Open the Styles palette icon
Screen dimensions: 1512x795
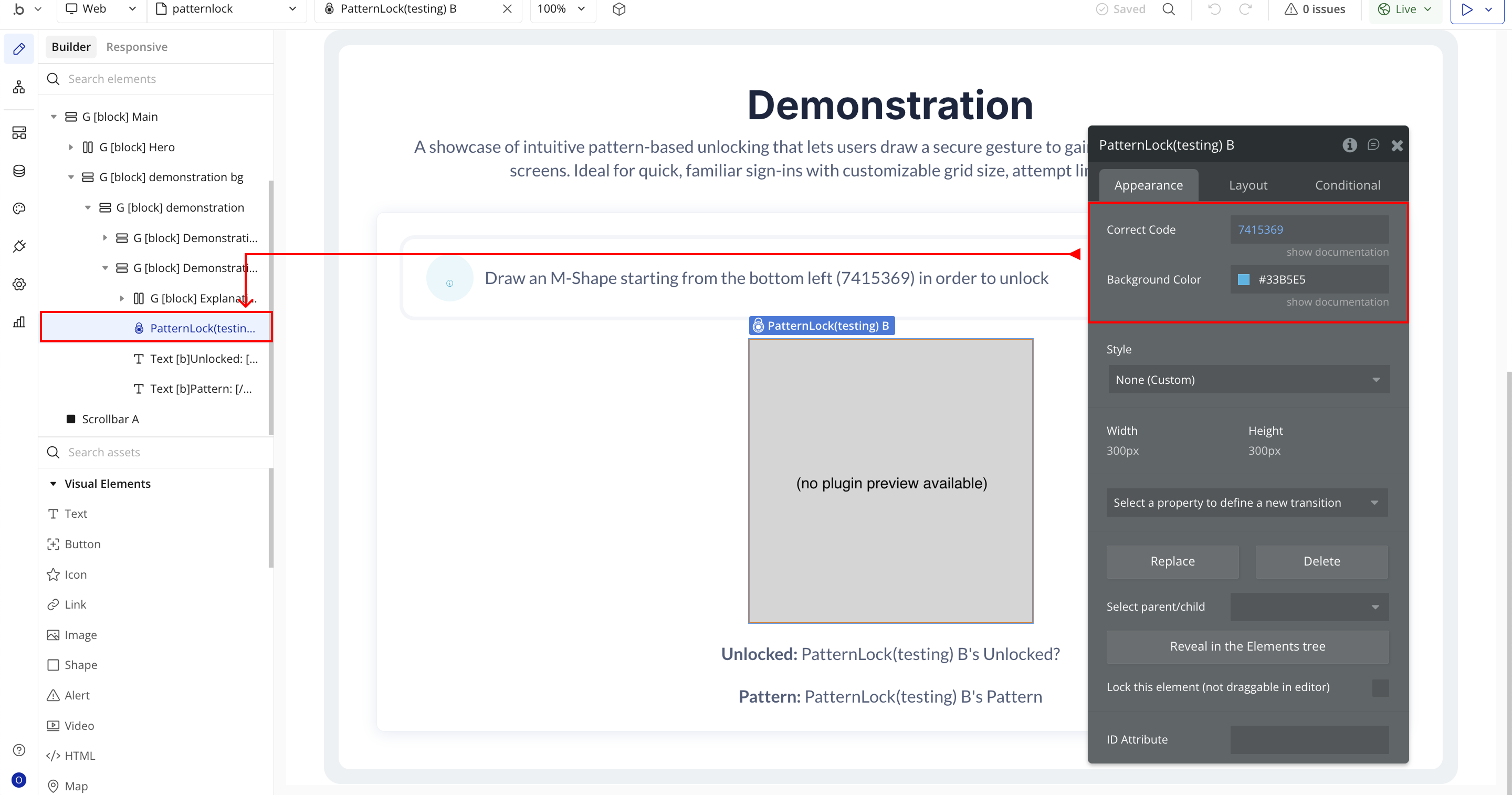[19, 208]
